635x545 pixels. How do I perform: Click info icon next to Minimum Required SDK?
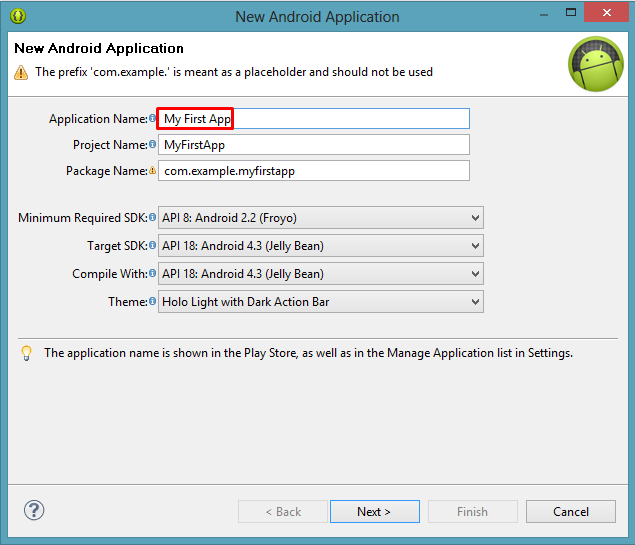[x=152, y=217]
